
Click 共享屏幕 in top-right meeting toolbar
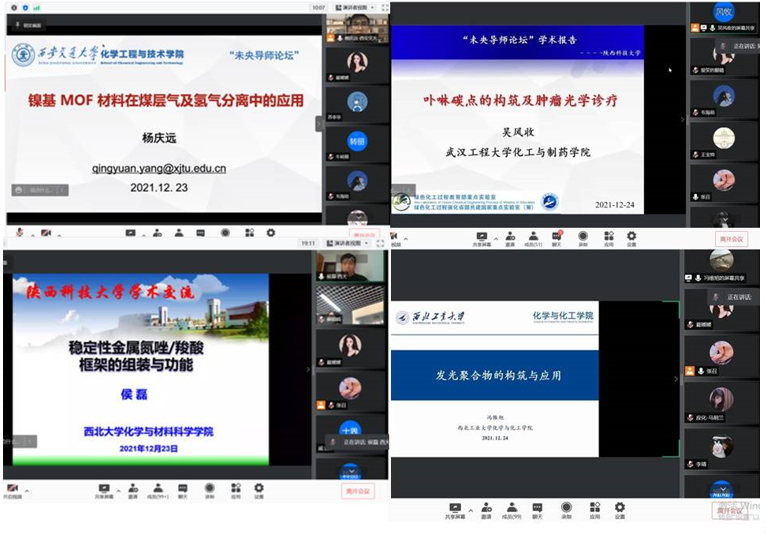(x=482, y=239)
